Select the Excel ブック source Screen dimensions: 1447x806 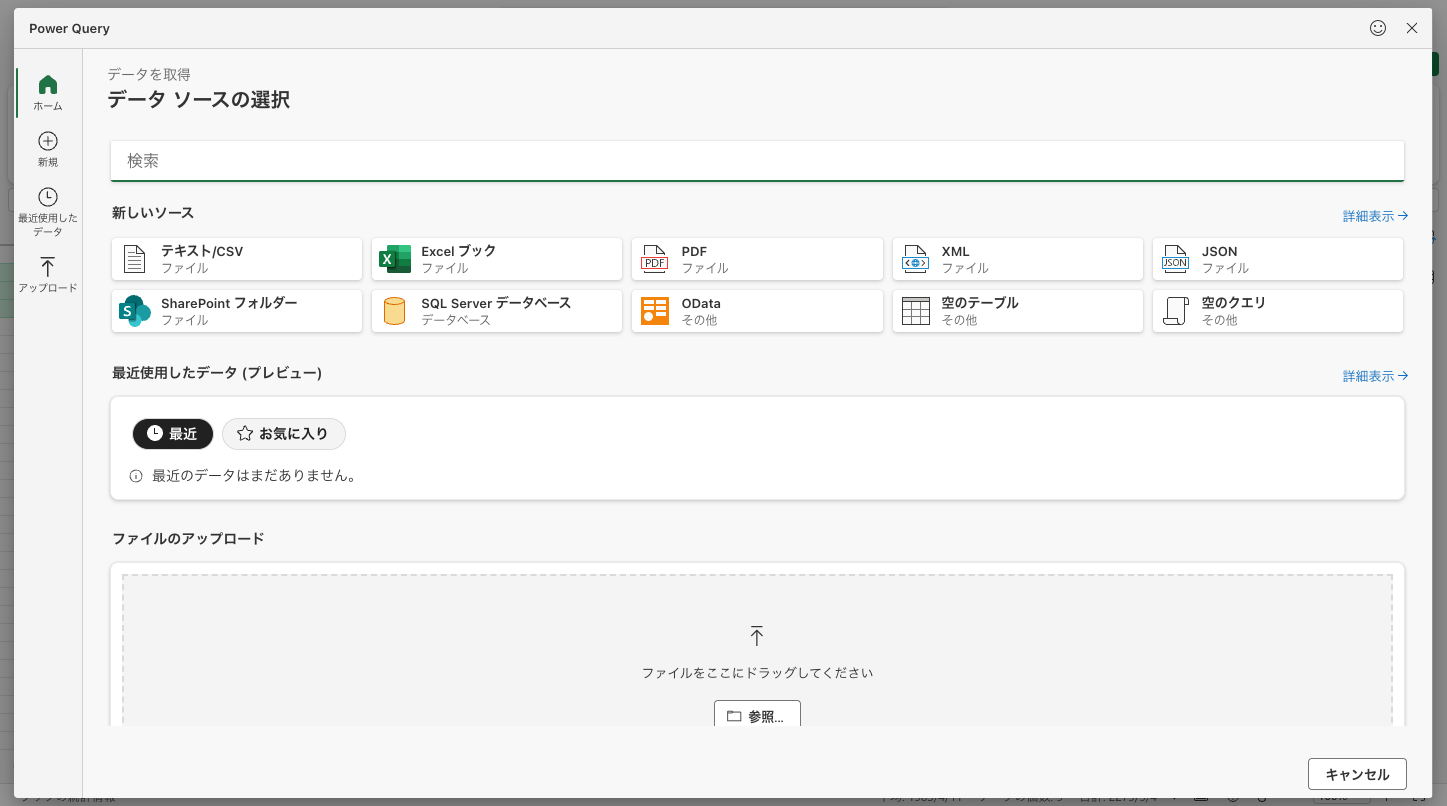(x=497, y=259)
